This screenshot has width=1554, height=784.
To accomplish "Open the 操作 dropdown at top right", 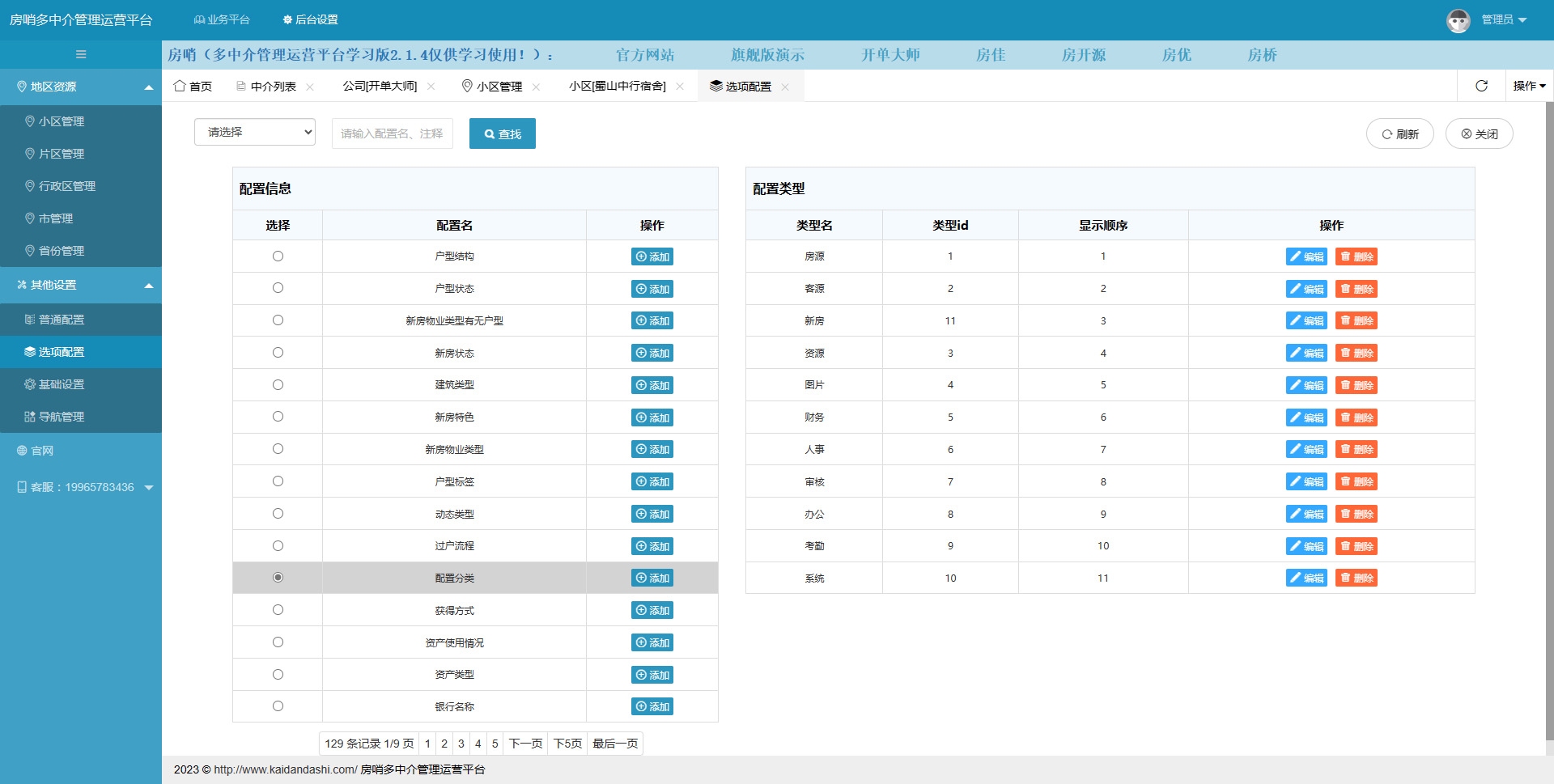I will pyautogui.click(x=1529, y=85).
